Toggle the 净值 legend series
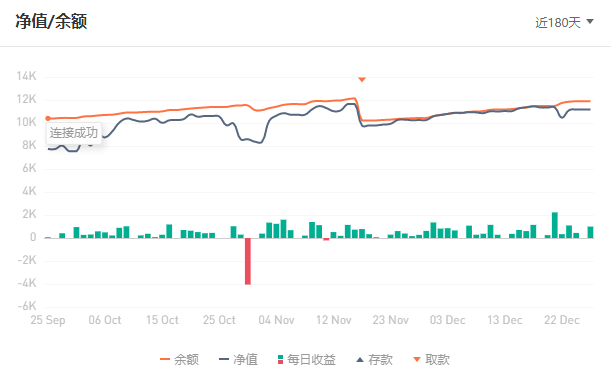This screenshot has width=611, height=376. (x=238, y=359)
